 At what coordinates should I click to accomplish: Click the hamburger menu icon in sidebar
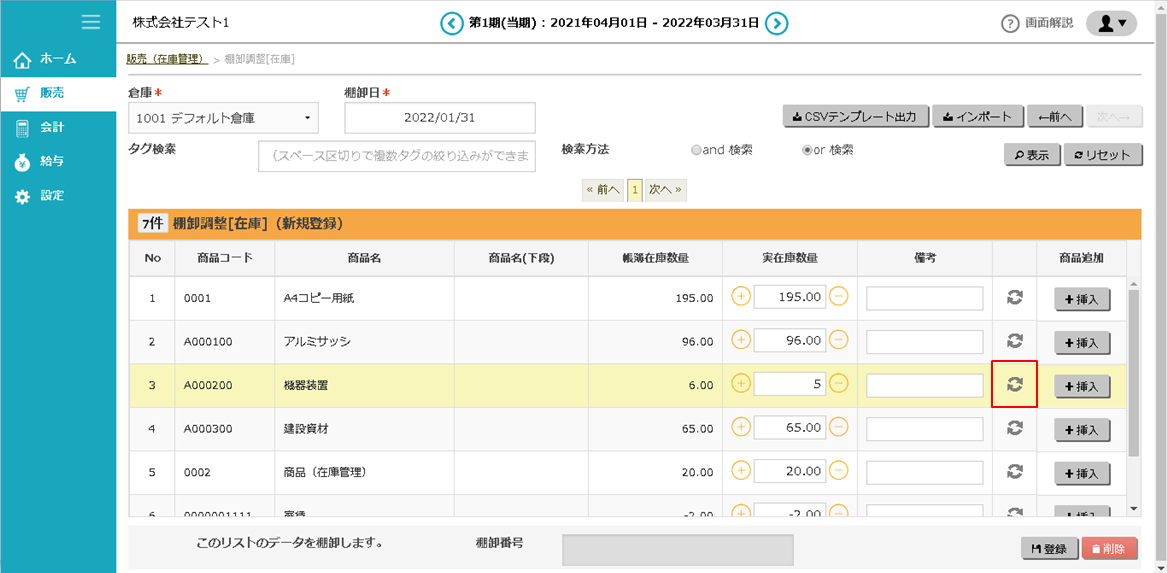[x=91, y=22]
